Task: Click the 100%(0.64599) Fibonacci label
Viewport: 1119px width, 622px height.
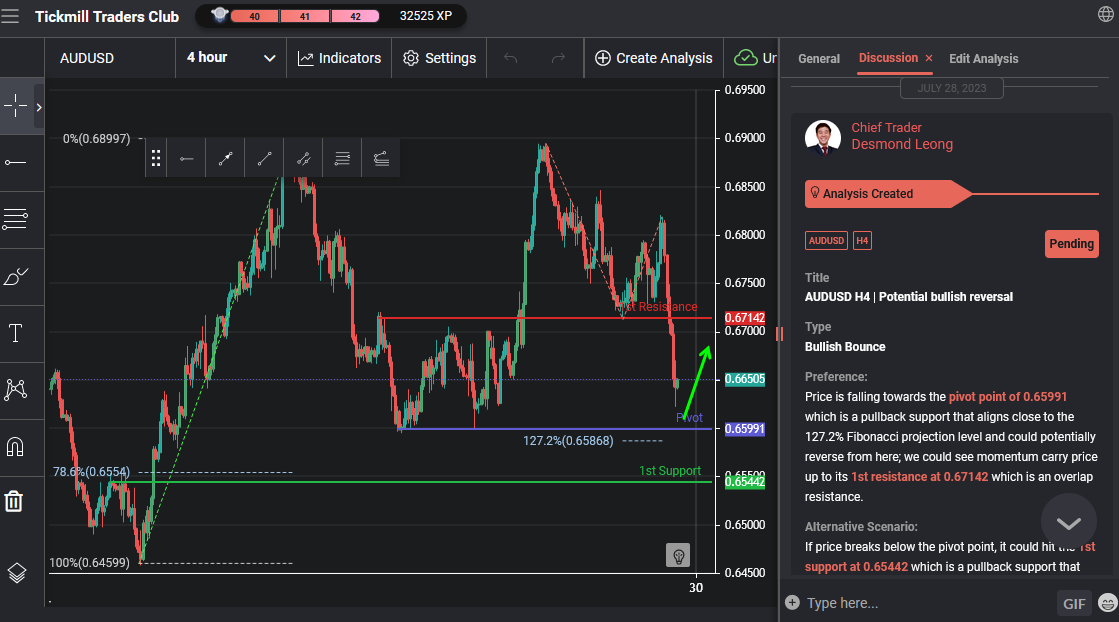Action: 89,563
